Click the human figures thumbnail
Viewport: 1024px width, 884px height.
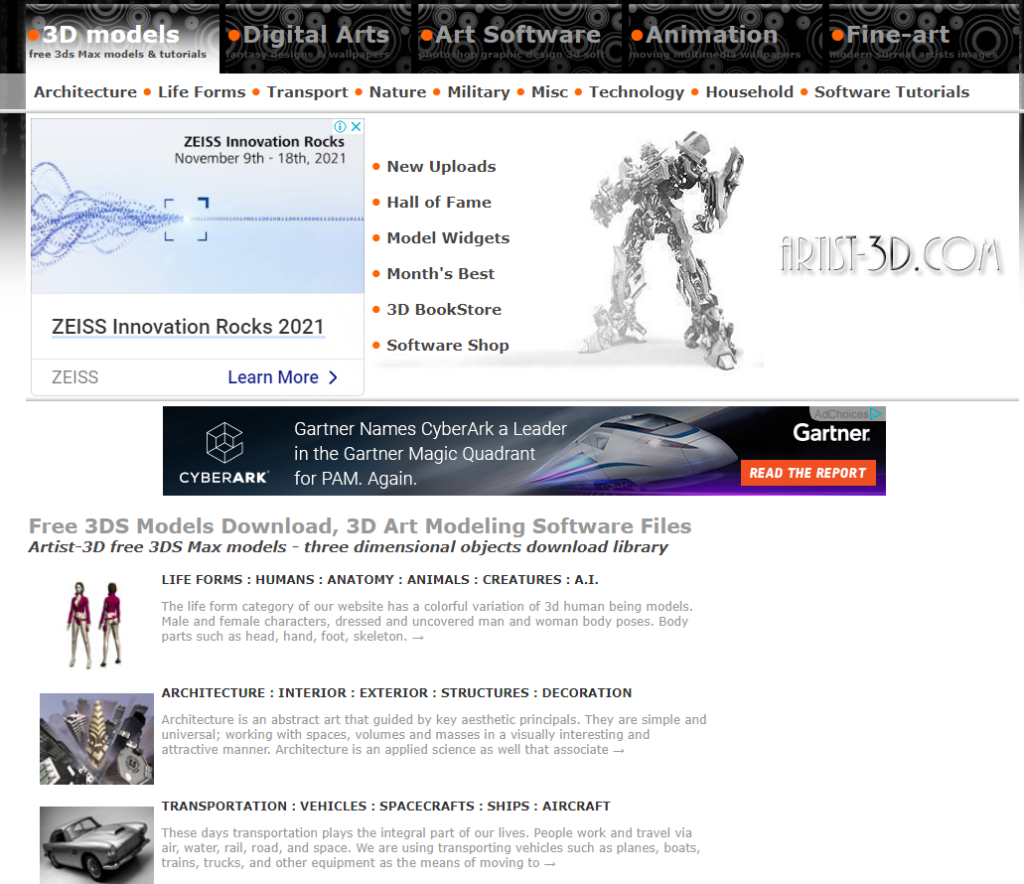[x=96, y=624]
